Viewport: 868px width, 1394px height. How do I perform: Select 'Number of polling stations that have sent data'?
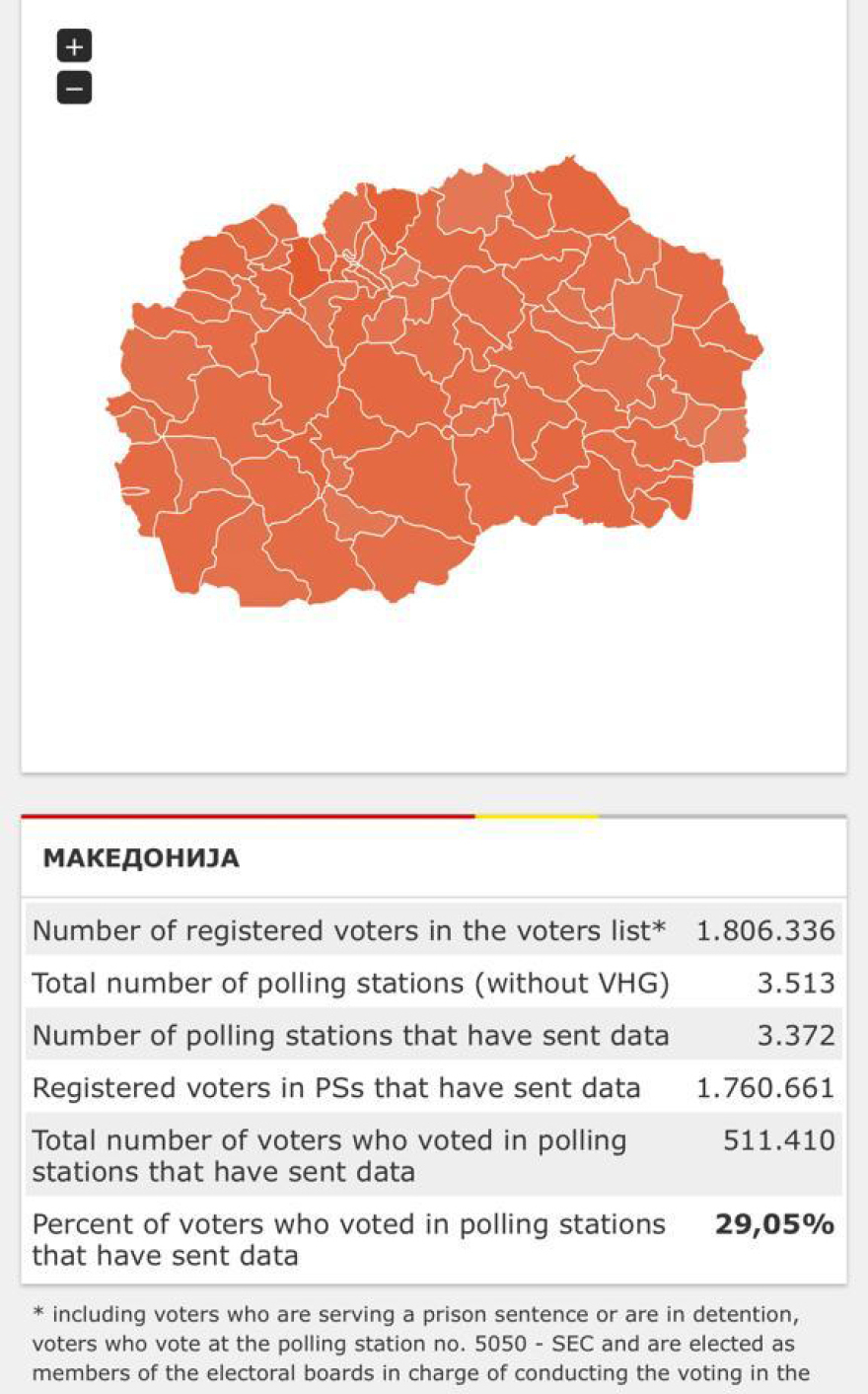click(350, 1036)
